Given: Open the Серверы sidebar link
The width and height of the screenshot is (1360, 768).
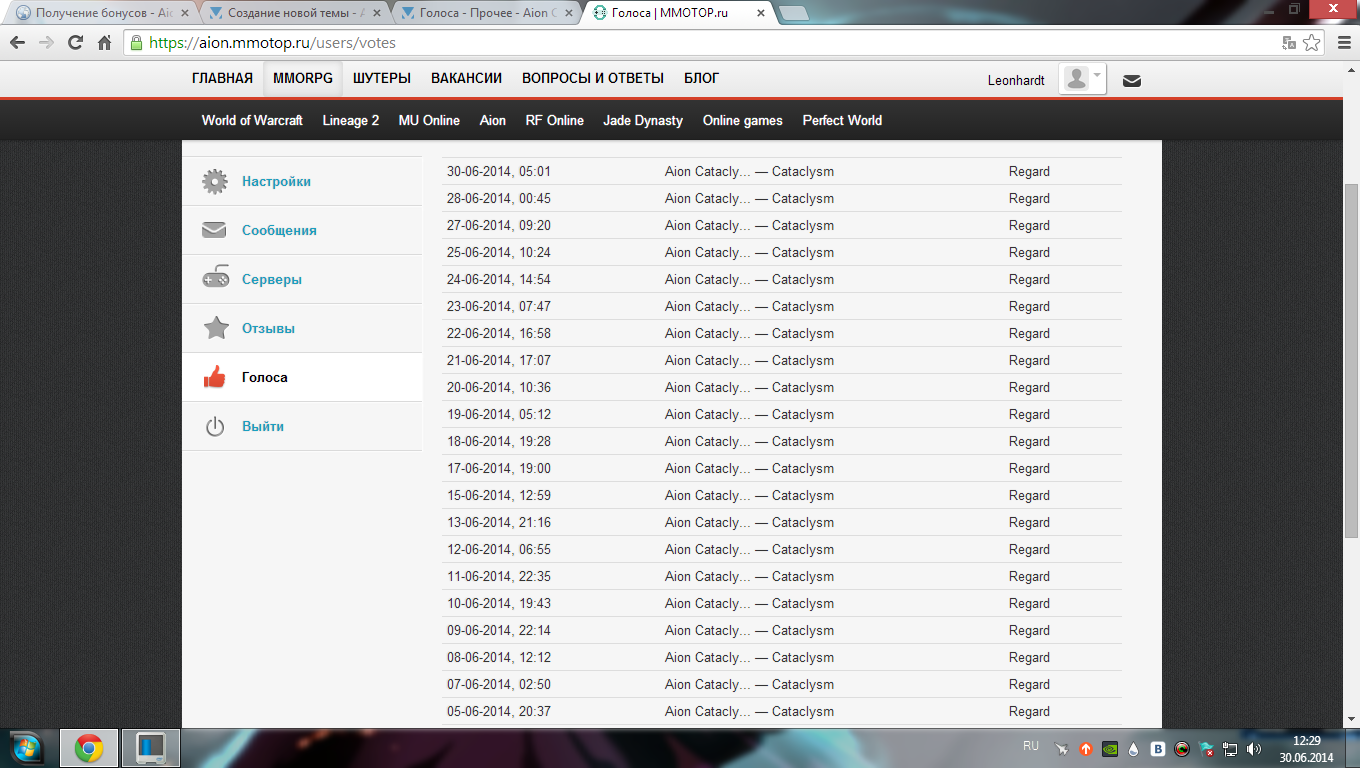Looking at the screenshot, I should (x=272, y=280).
